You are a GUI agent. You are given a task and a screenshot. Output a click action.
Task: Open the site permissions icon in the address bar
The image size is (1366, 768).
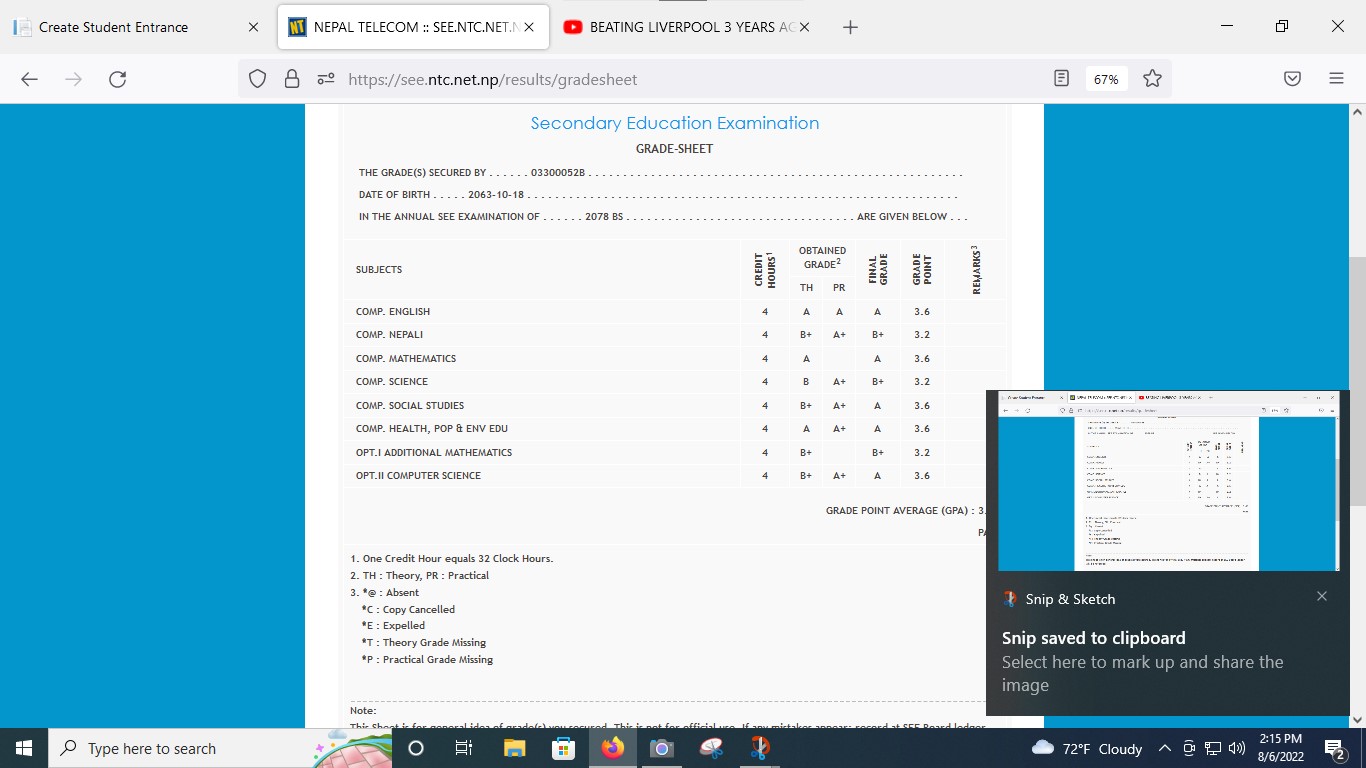325,79
